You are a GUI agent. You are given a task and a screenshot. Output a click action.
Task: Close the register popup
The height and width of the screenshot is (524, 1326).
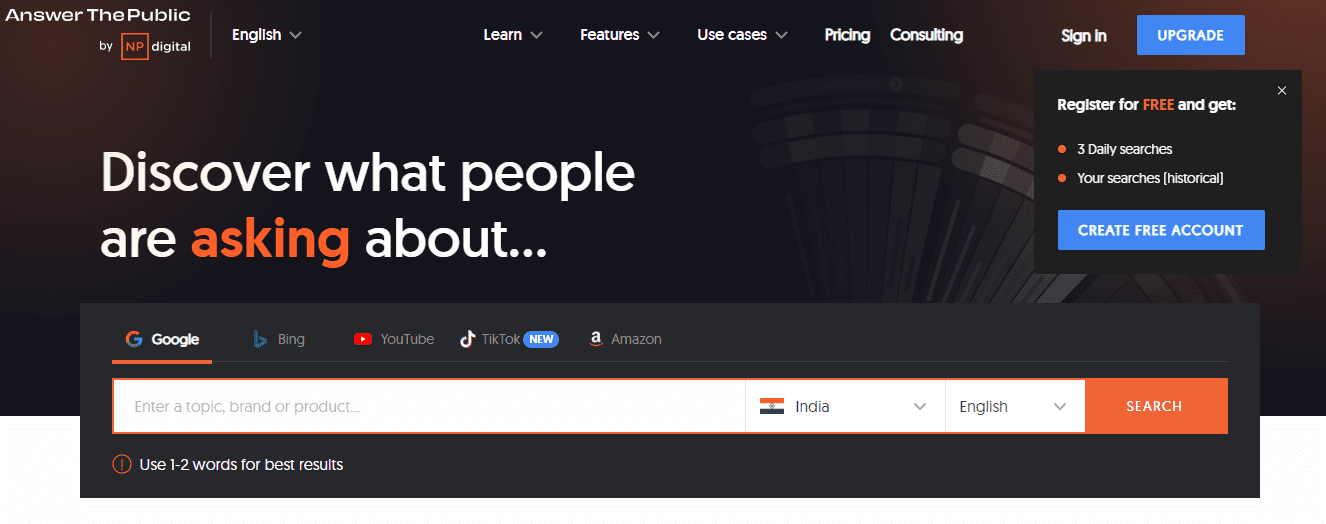(x=1282, y=91)
